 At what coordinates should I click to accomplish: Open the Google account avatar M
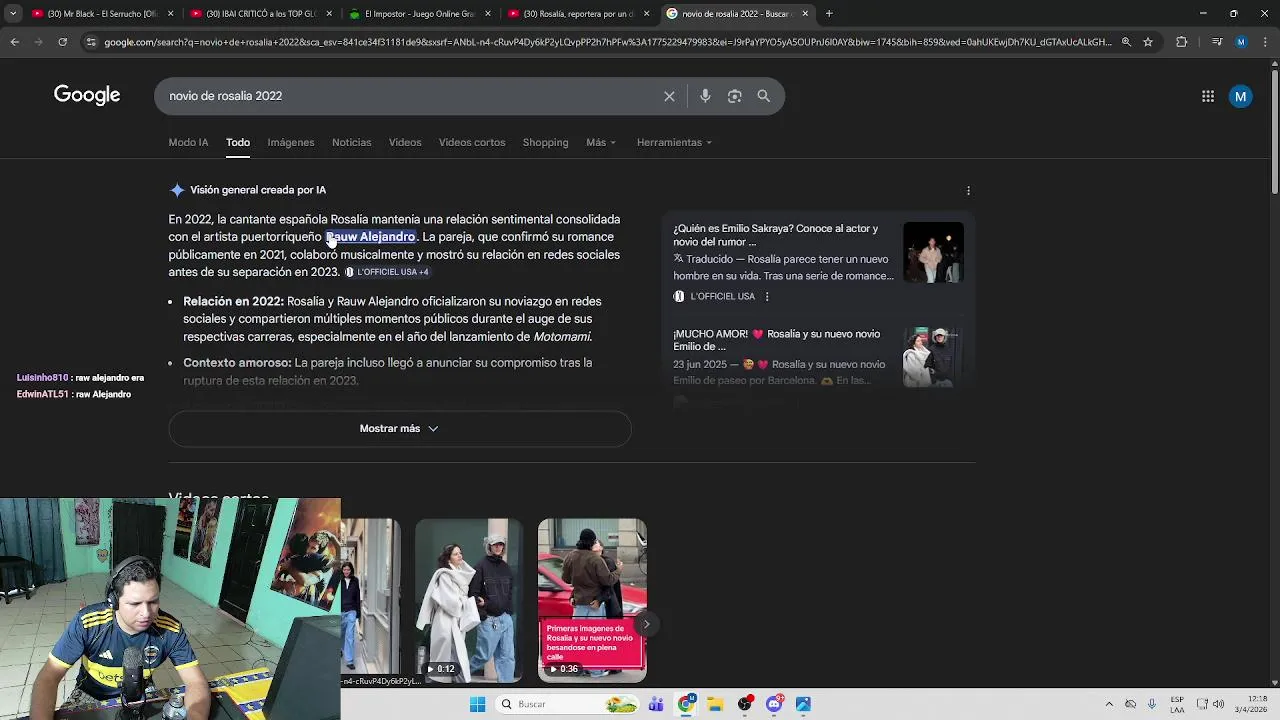tap(1240, 96)
